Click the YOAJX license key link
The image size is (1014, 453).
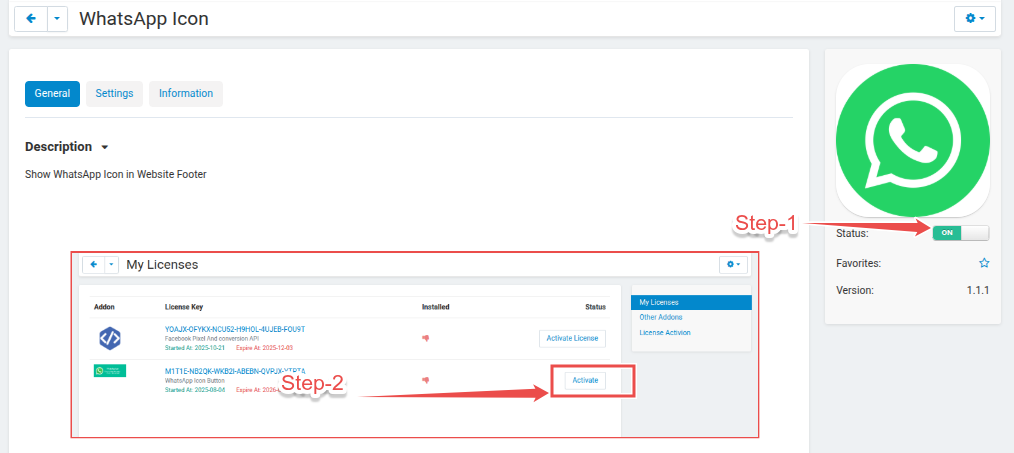(234, 329)
